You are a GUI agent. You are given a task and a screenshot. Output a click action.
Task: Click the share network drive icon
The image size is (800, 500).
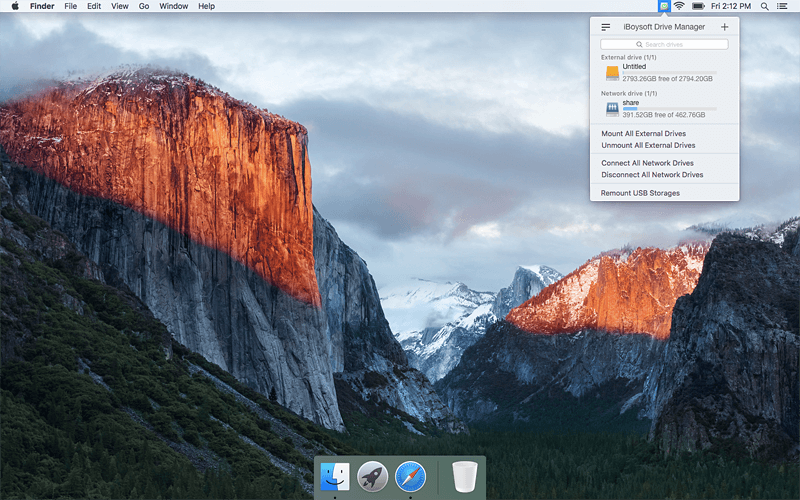(612, 108)
